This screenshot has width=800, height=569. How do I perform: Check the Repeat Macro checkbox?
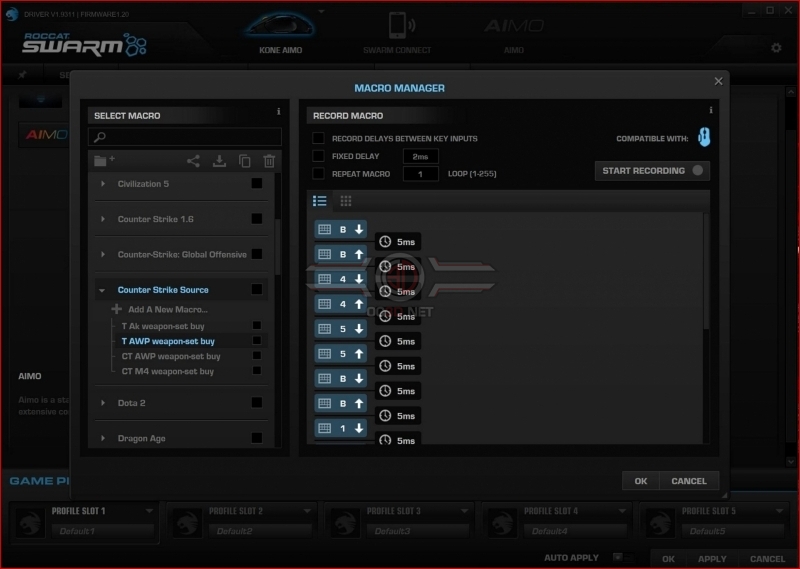pyautogui.click(x=318, y=174)
